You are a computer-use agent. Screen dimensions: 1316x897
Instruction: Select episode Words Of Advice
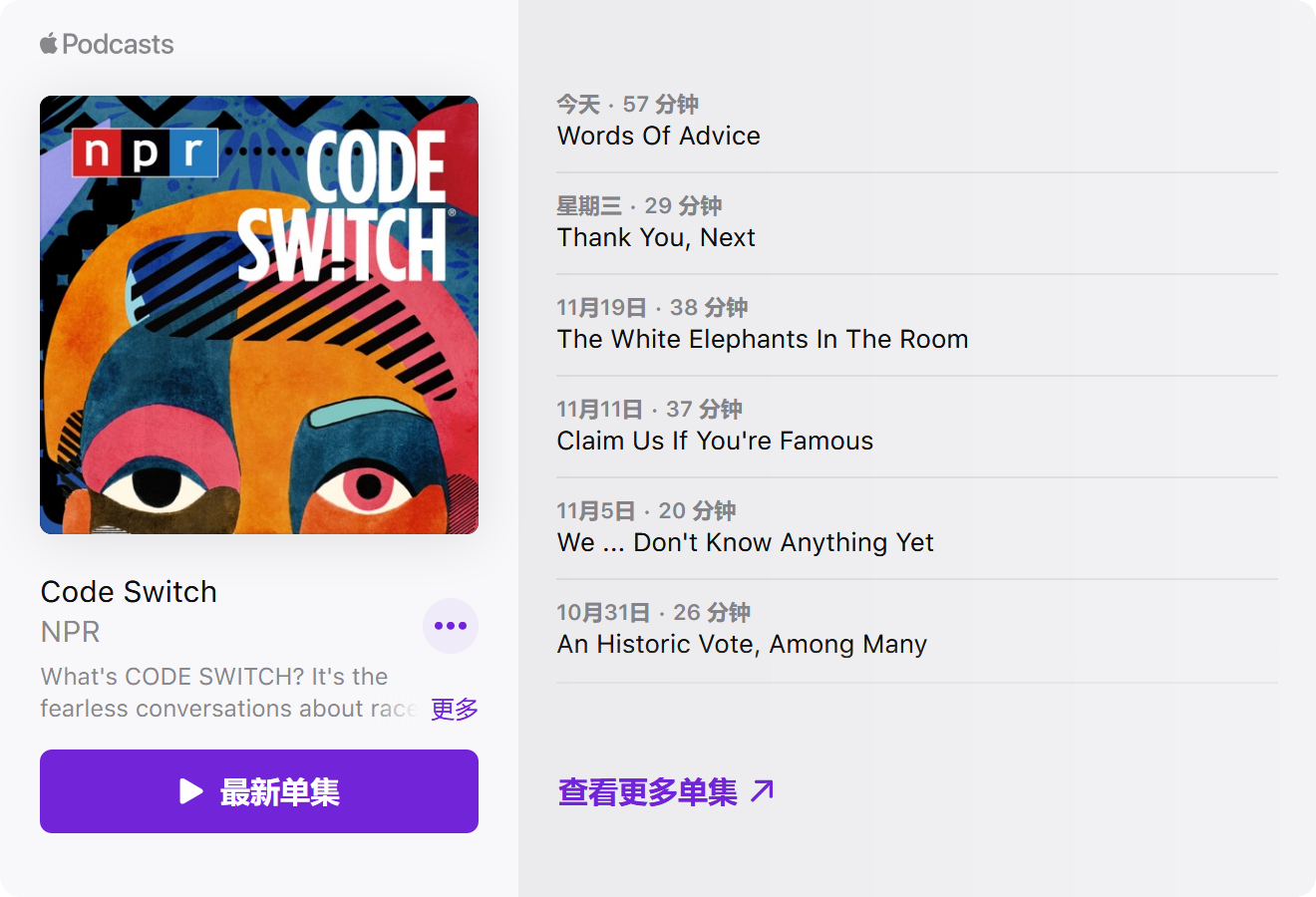(659, 136)
